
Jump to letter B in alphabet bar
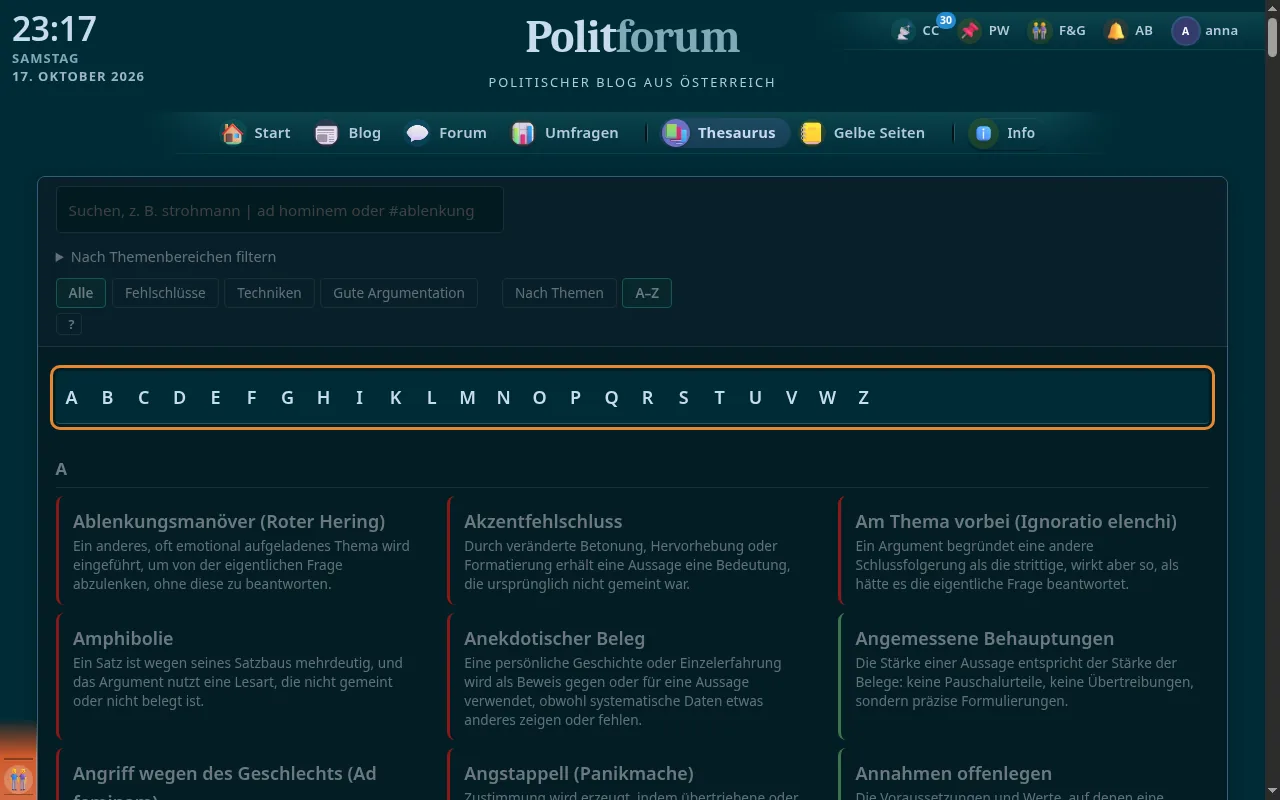(x=107, y=398)
